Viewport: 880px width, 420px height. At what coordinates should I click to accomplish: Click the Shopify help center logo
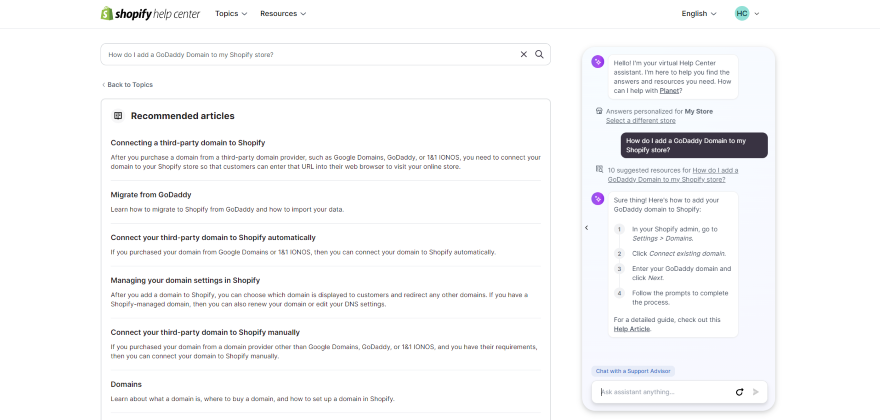(150, 13)
